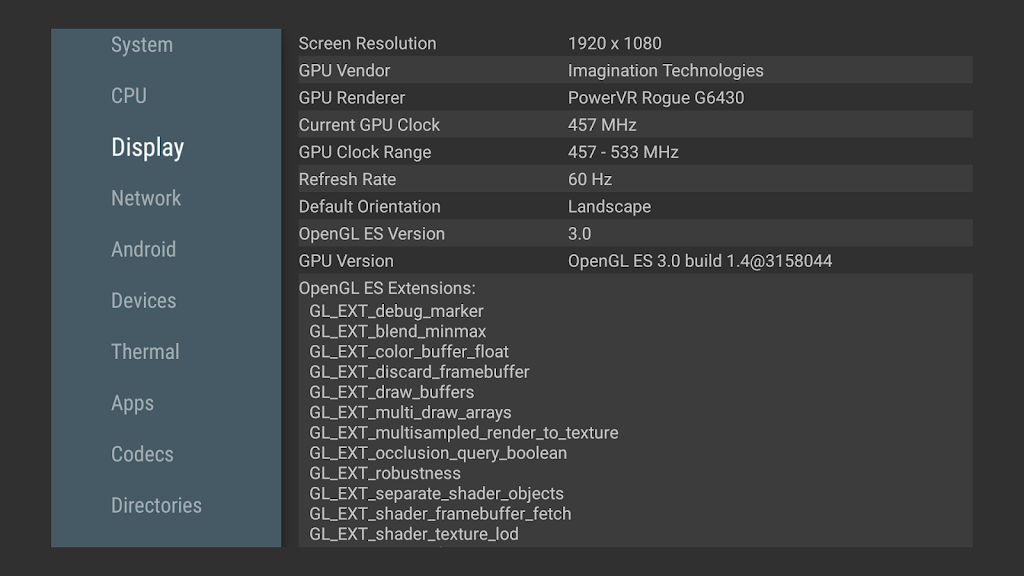
Task: Select Apps in the sidebar
Action: pos(132,403)
